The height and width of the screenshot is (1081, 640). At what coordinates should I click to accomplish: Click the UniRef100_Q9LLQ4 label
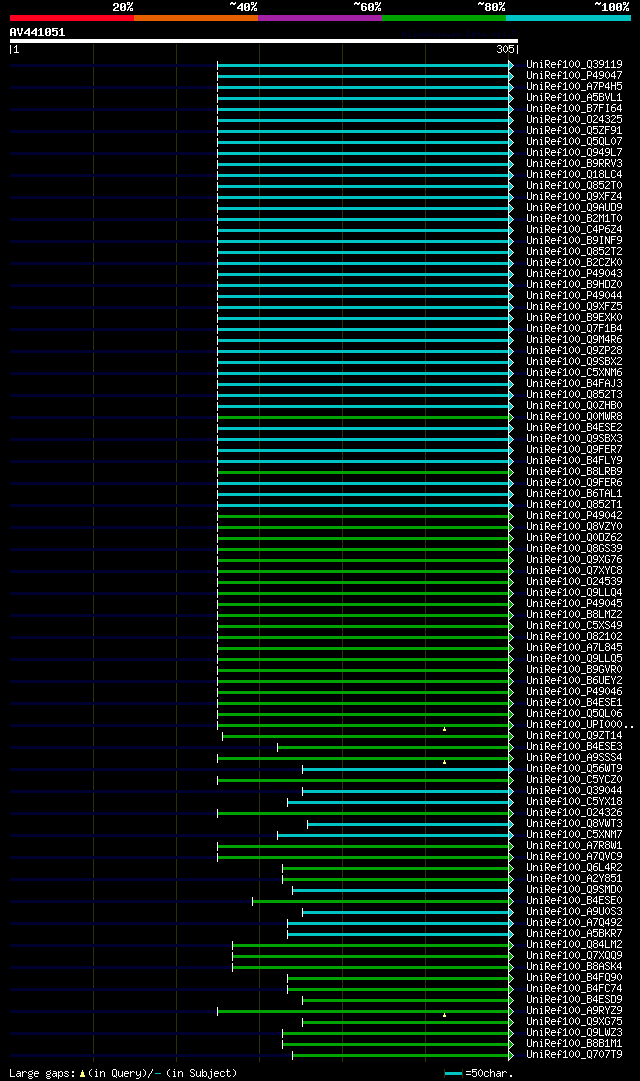coord(574,593)
